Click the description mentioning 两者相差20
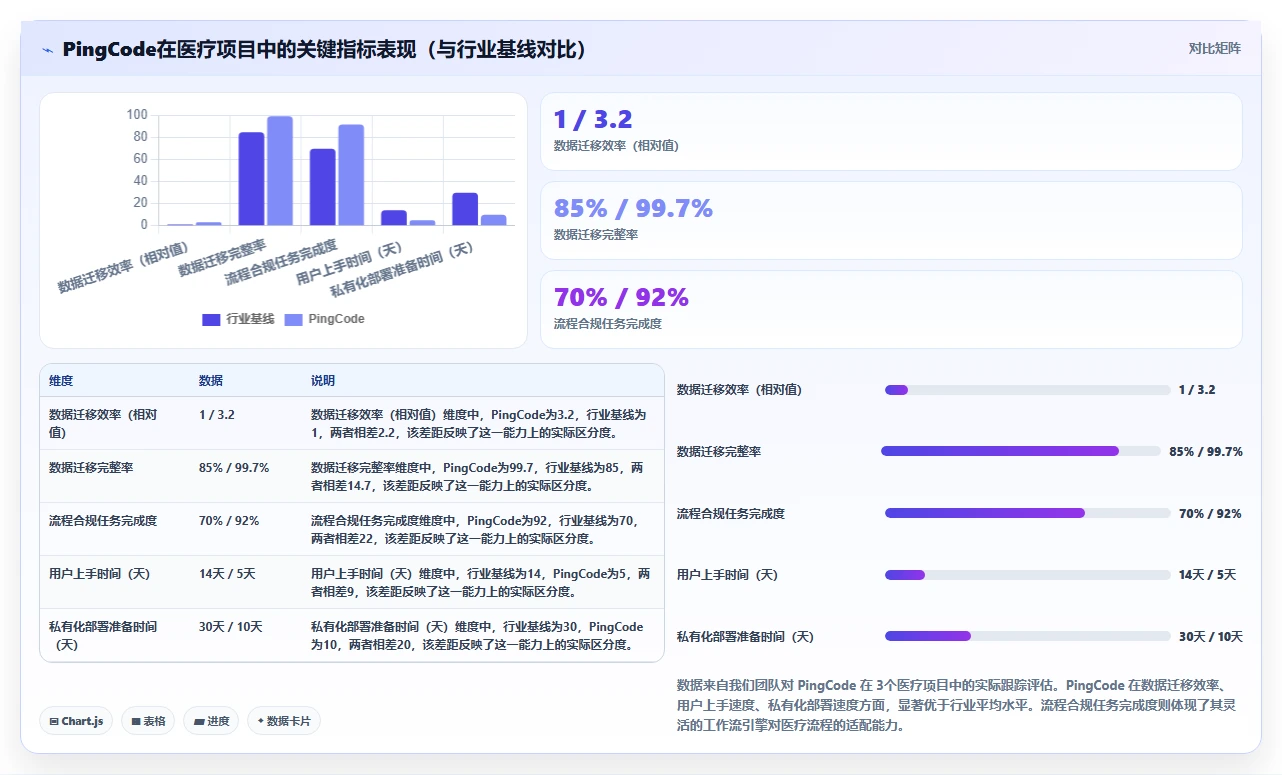The width and height of the screenshot is (1282, 775). pyautogui.click(x=479, y=635)
